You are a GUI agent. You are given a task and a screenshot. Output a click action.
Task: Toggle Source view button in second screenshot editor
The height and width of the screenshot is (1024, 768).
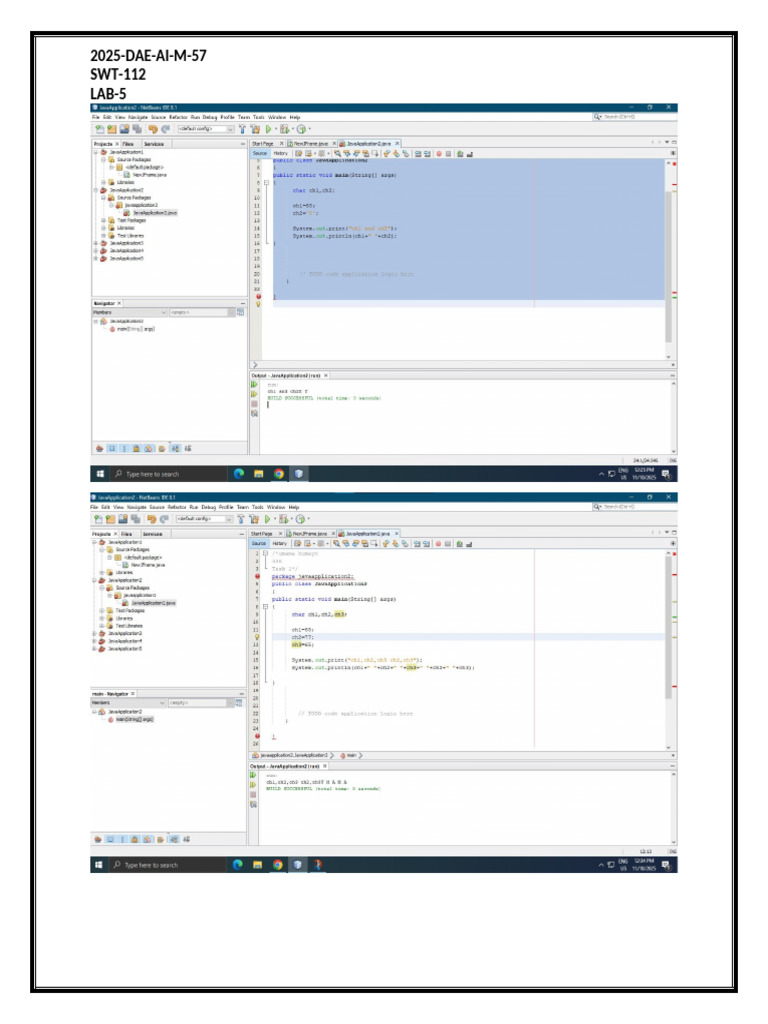259,543
